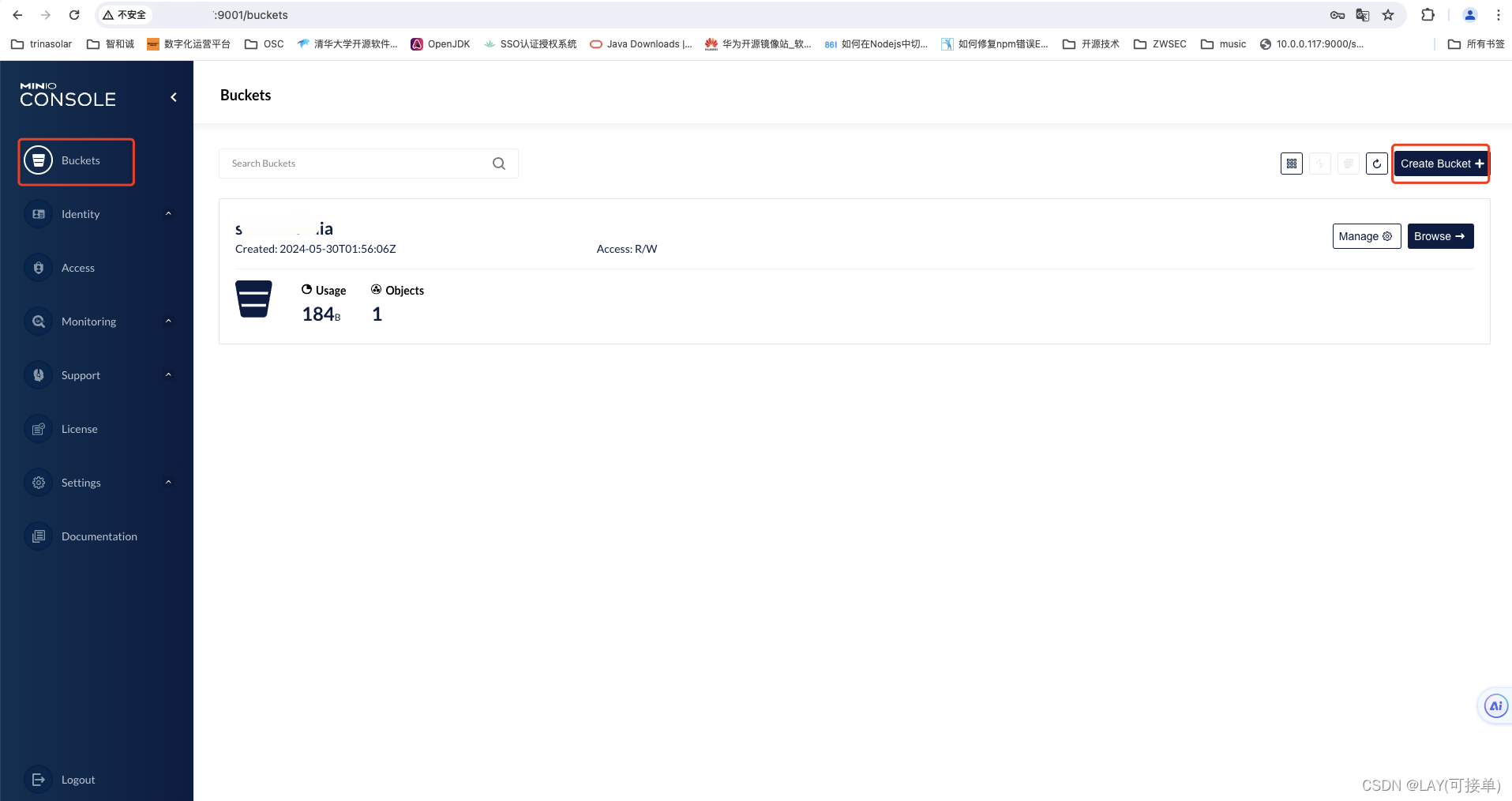Image resolution: width=1512 pixels, height=801 pixels.
Task: Click the Logout option at the bottom
Action: point(77,779)
